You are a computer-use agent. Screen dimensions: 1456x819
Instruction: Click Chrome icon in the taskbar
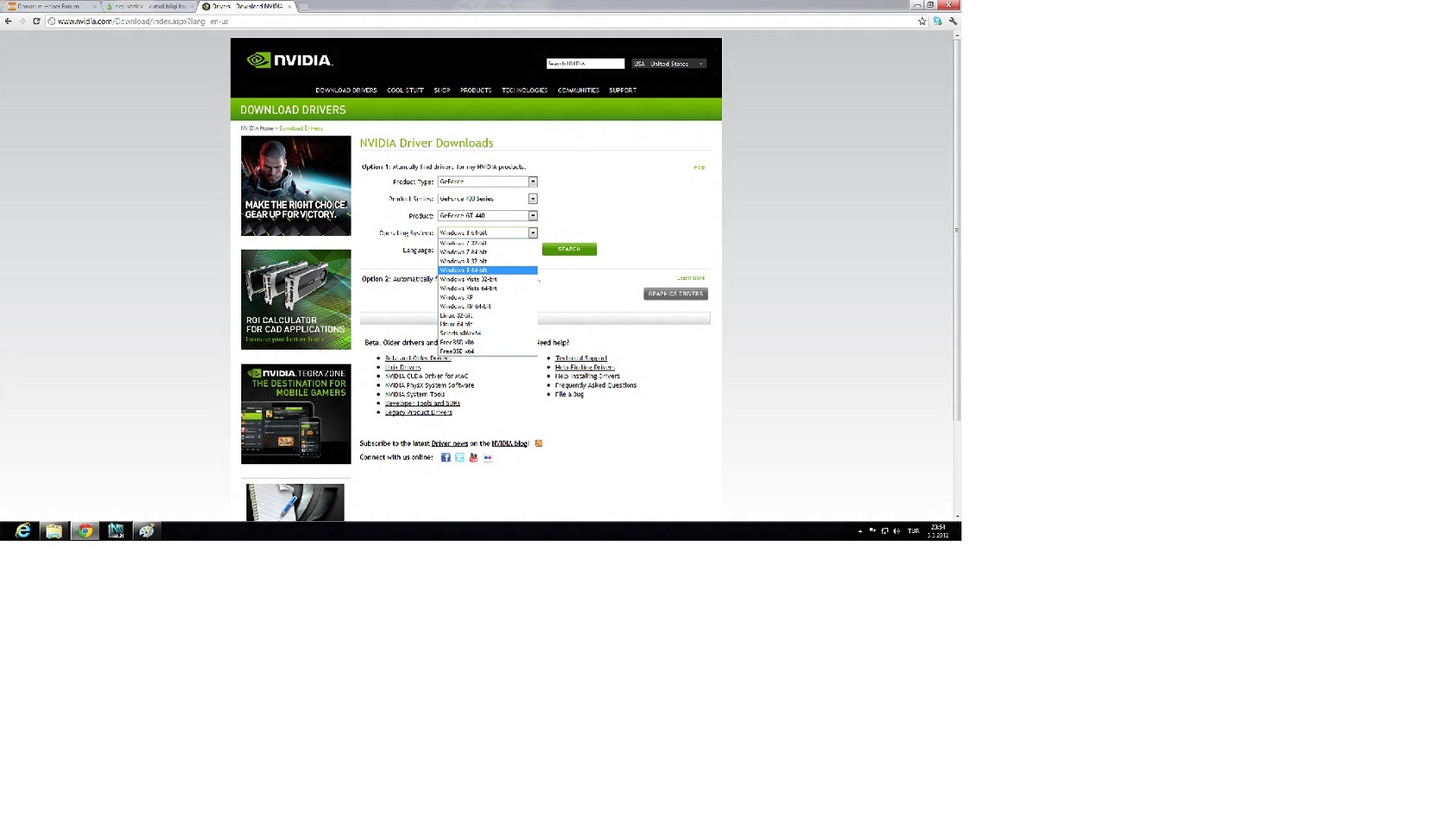point(85,531)
